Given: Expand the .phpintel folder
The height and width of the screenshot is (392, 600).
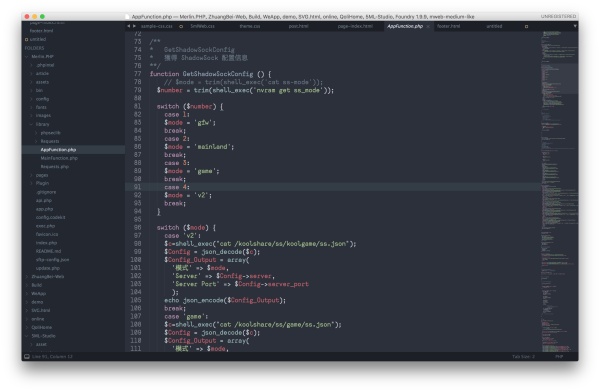Looking at the screenshot, I should pyautogui.click(x=31, y=65).
